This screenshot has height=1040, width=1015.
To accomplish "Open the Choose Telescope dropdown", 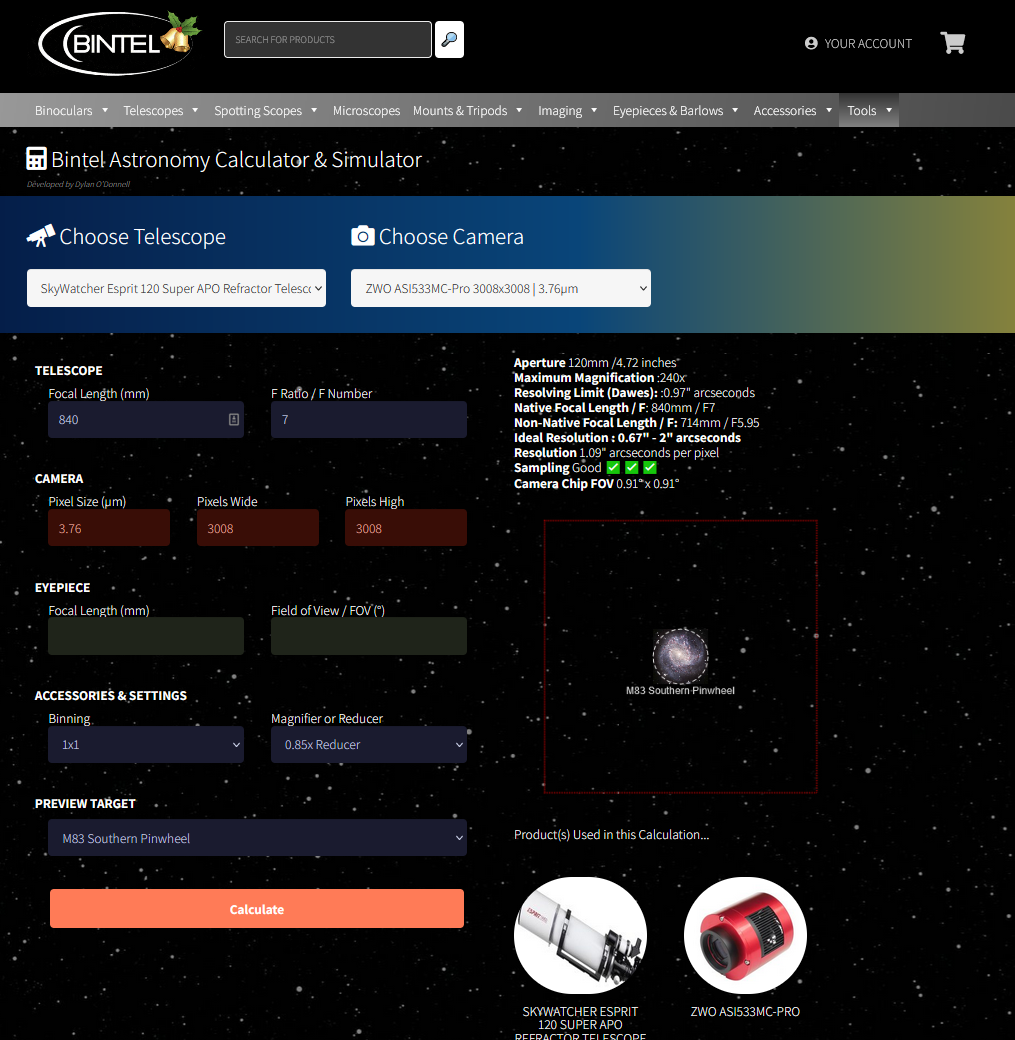I will coord(176,288).
